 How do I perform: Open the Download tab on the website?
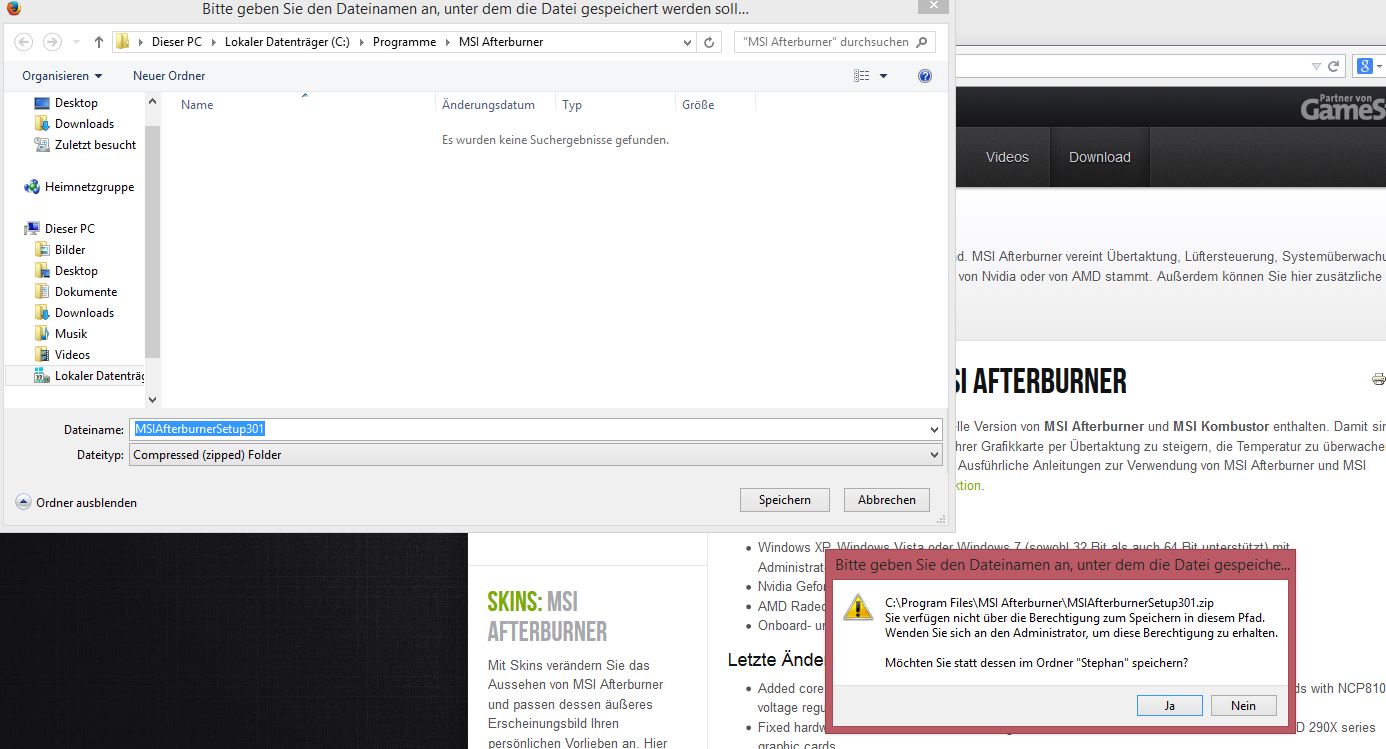(1100, 157)
